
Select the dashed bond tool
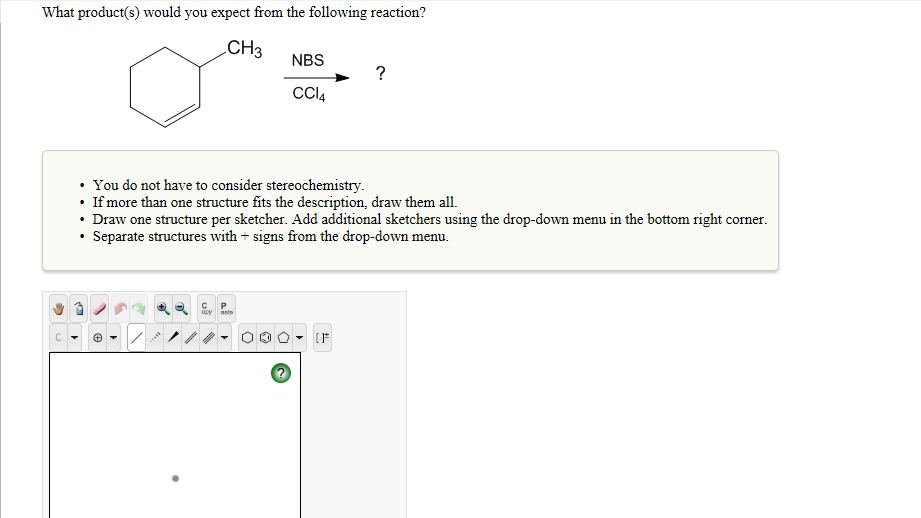point(155,338)
